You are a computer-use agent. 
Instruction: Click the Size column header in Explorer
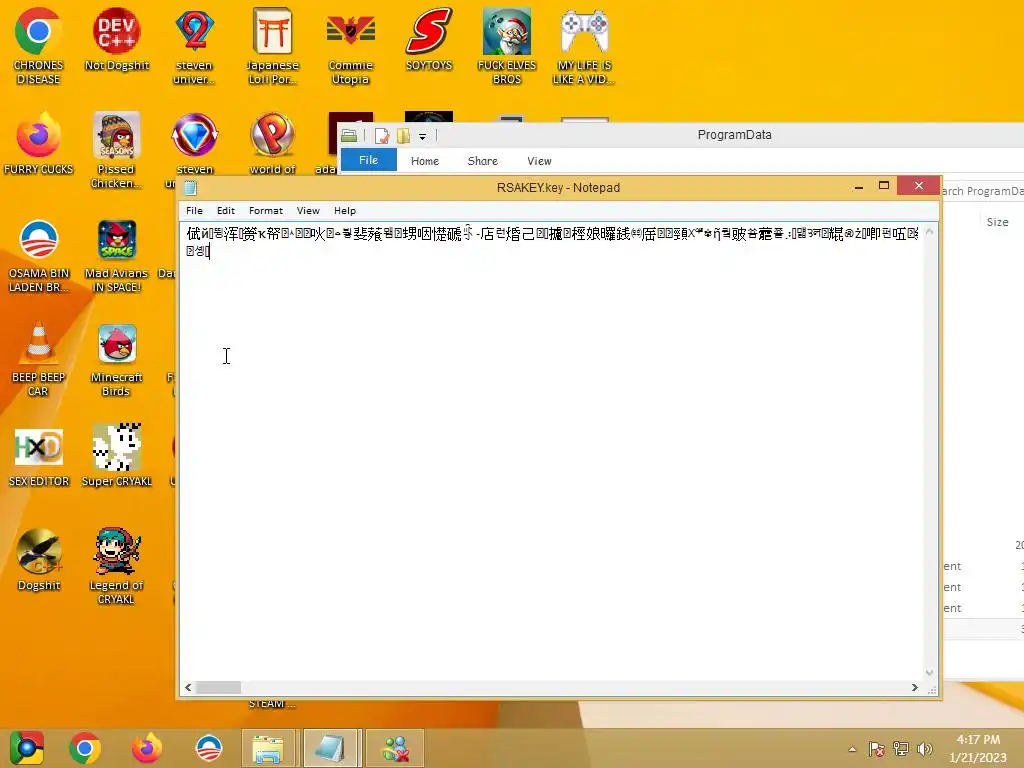[x=997, y=222]
